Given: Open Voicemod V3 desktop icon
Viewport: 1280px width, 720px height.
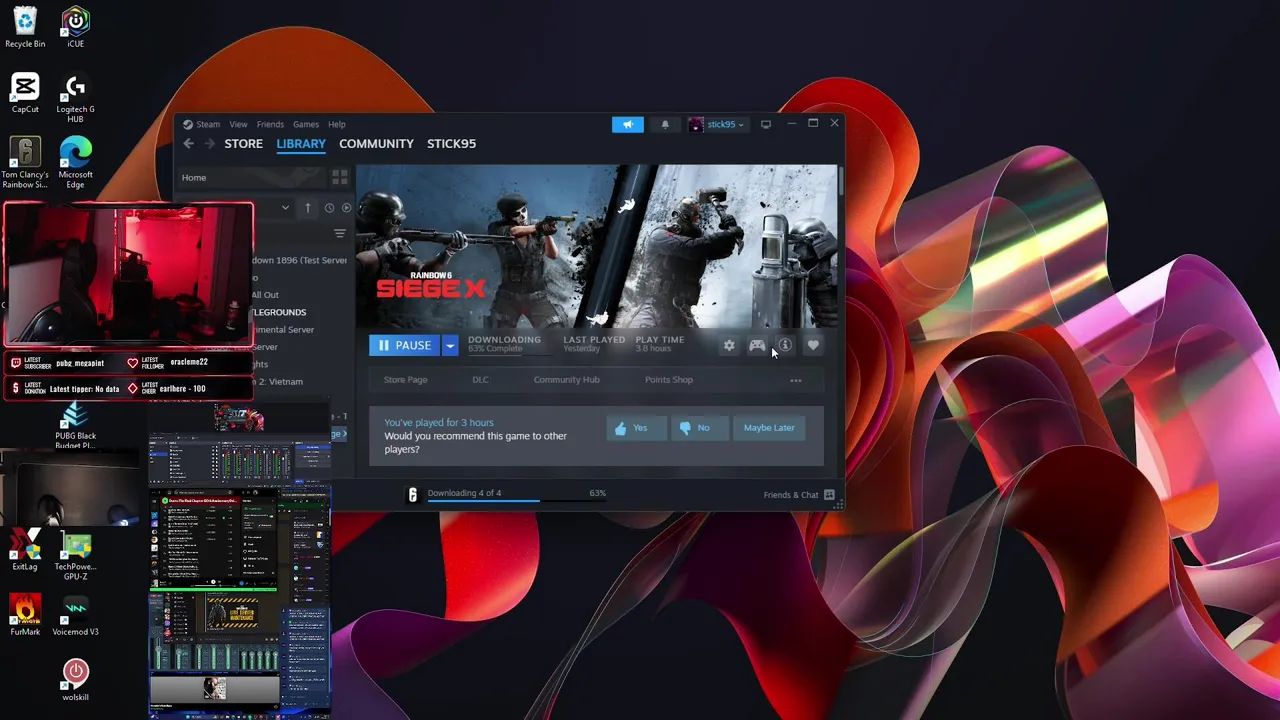Looking at the screenshot, I should (x=75, y=616).
